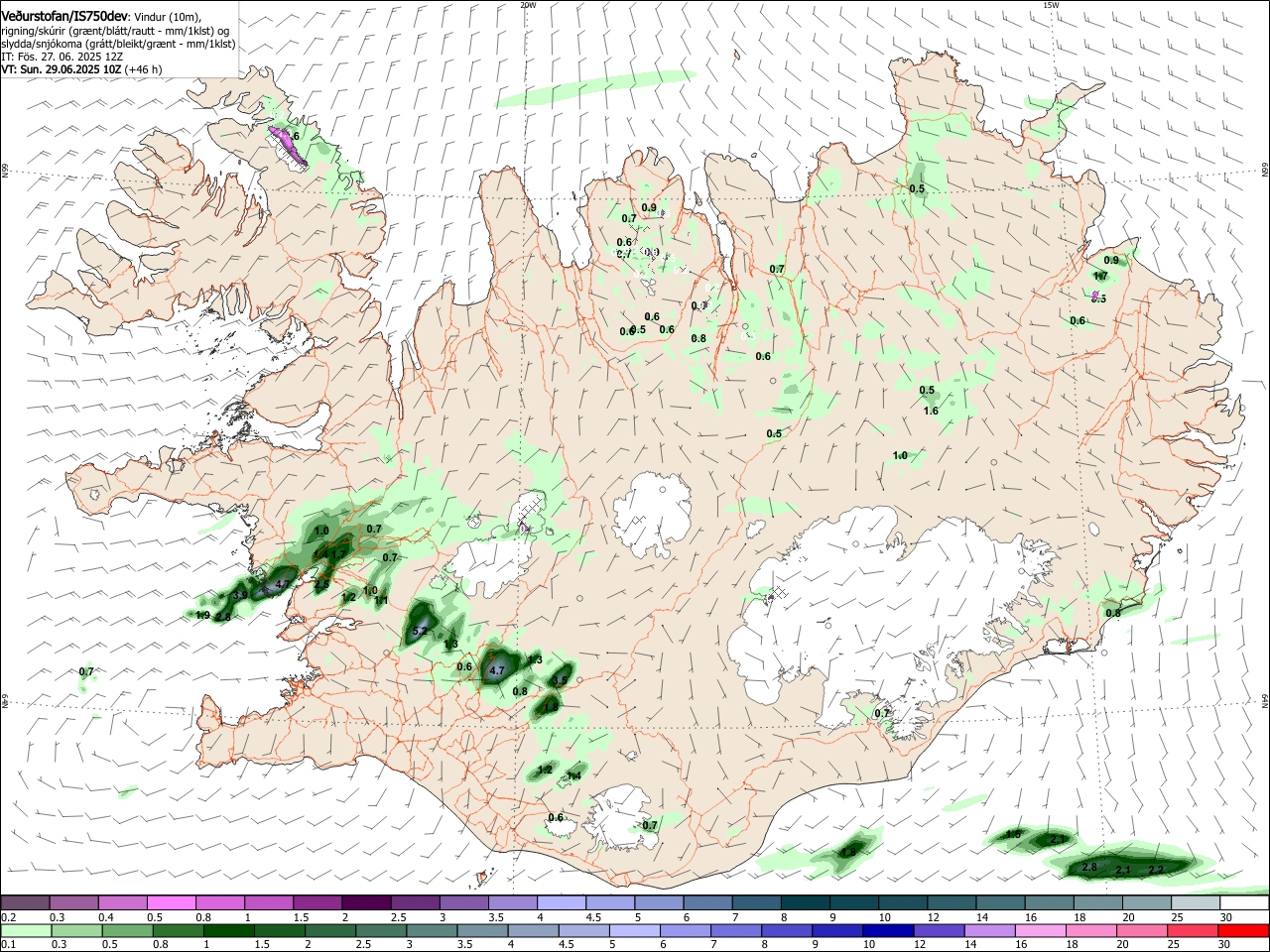Viewport: 1270px width, 952px height.
Task: Click the salmon-red 25 swatch, lower legend
Action: (x=1194, y=930)
